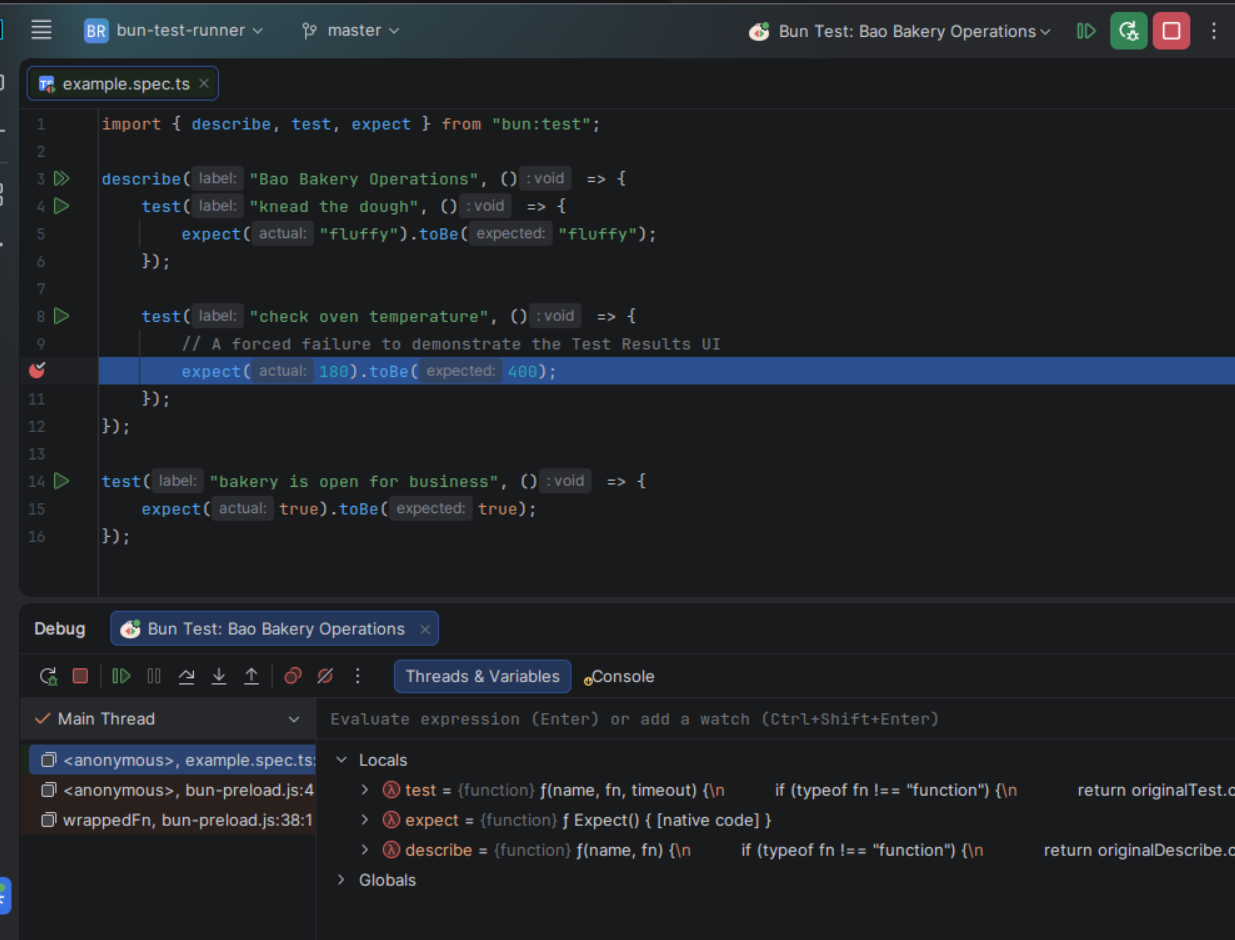
Task: Click Resume Program in the top toolbar
Action: [x=1086, y=31]
